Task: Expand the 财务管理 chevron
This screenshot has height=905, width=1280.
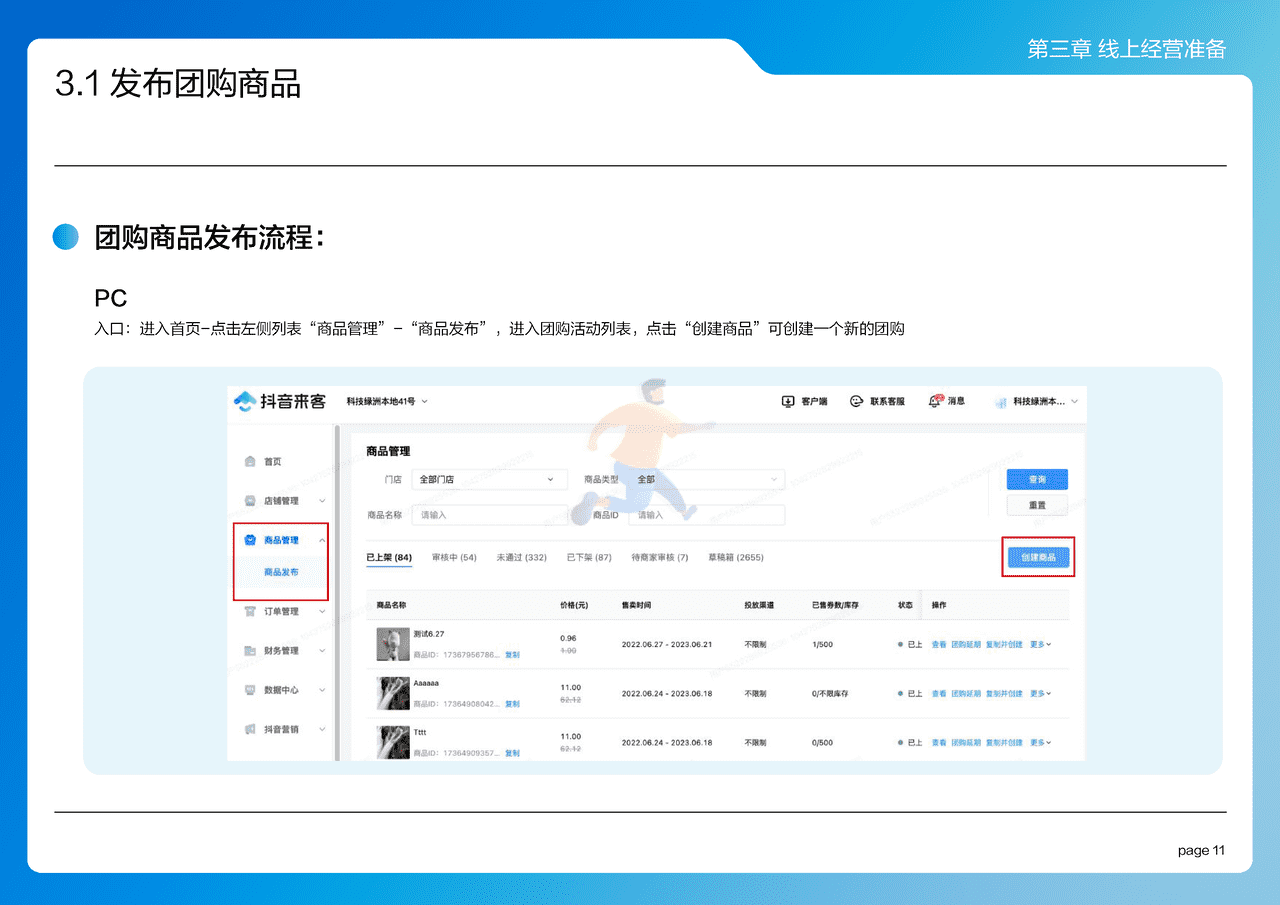Action: (322, 651)
